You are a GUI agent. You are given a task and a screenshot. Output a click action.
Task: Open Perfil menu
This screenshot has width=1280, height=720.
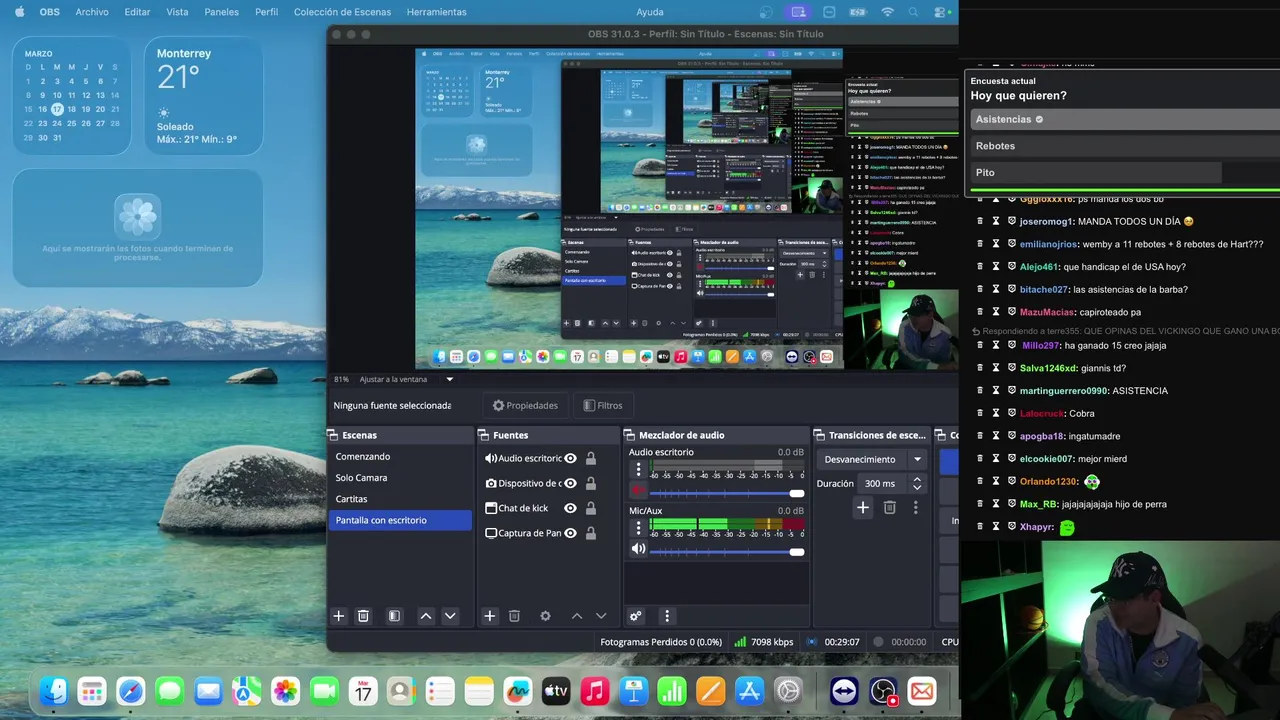[x=267, y=12]
